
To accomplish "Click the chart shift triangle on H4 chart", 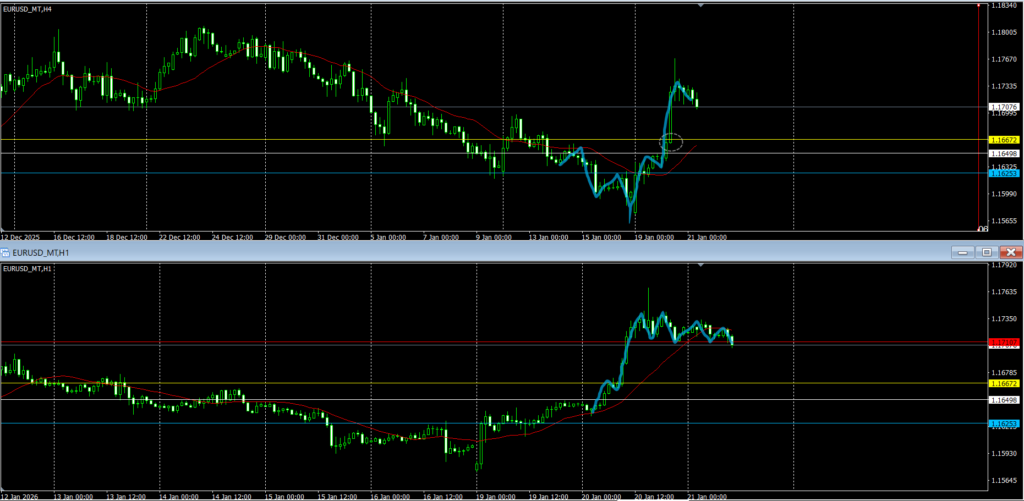I will point(700,6).
